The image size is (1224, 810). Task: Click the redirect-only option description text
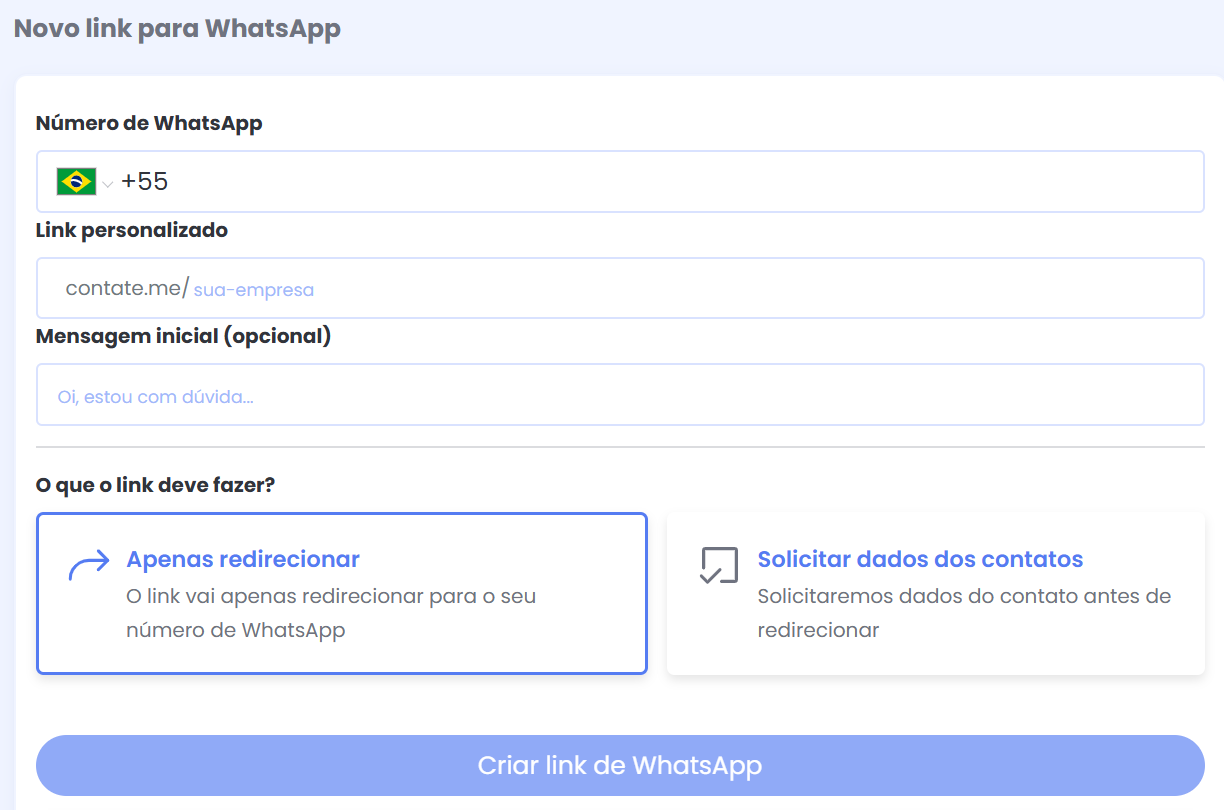pos(331,613)
